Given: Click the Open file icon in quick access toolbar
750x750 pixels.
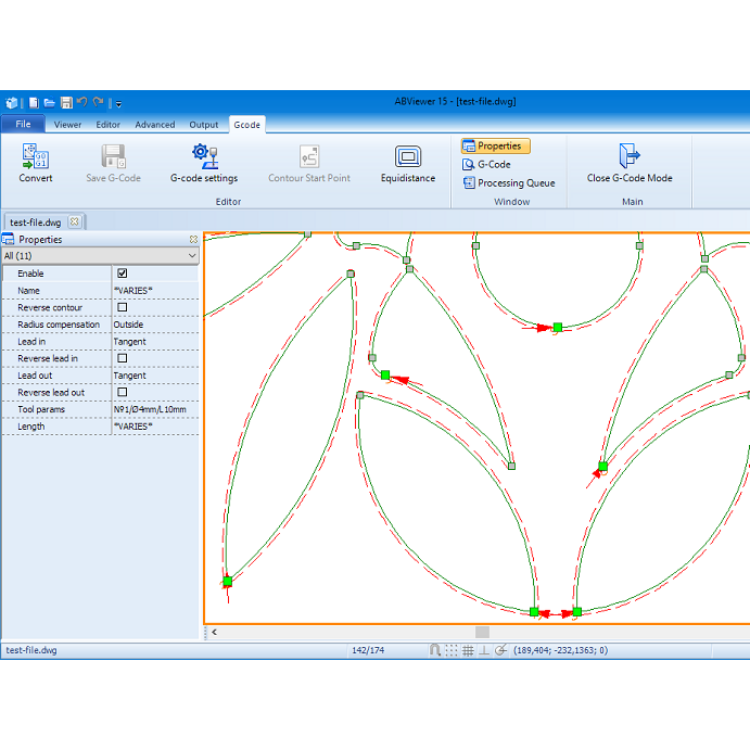Looking at the screenshot, I should click(49, 102).
